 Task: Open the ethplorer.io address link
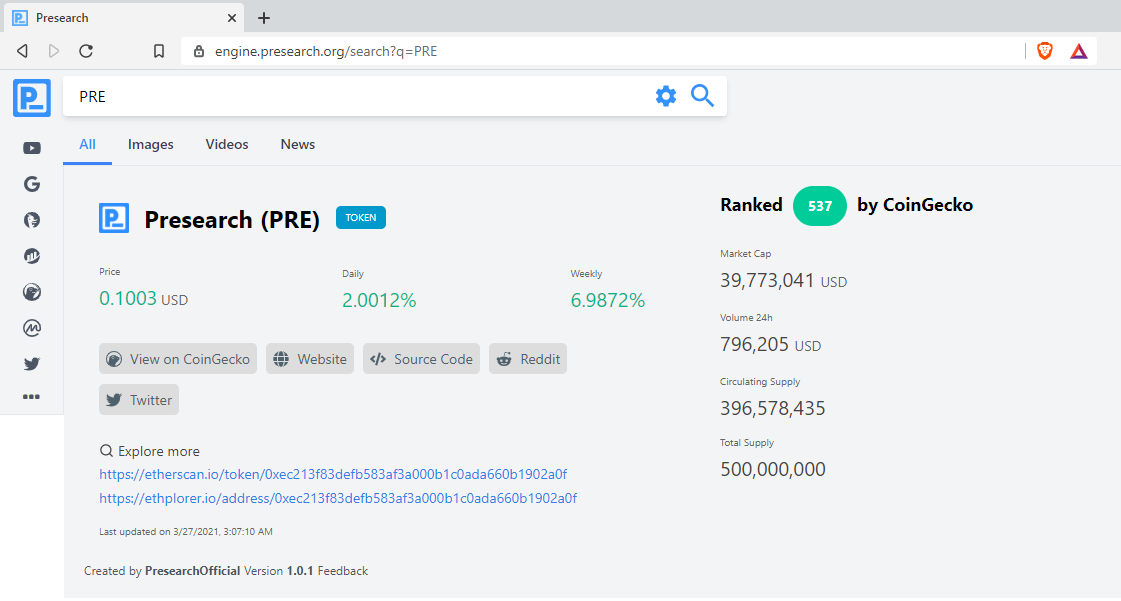338,498
